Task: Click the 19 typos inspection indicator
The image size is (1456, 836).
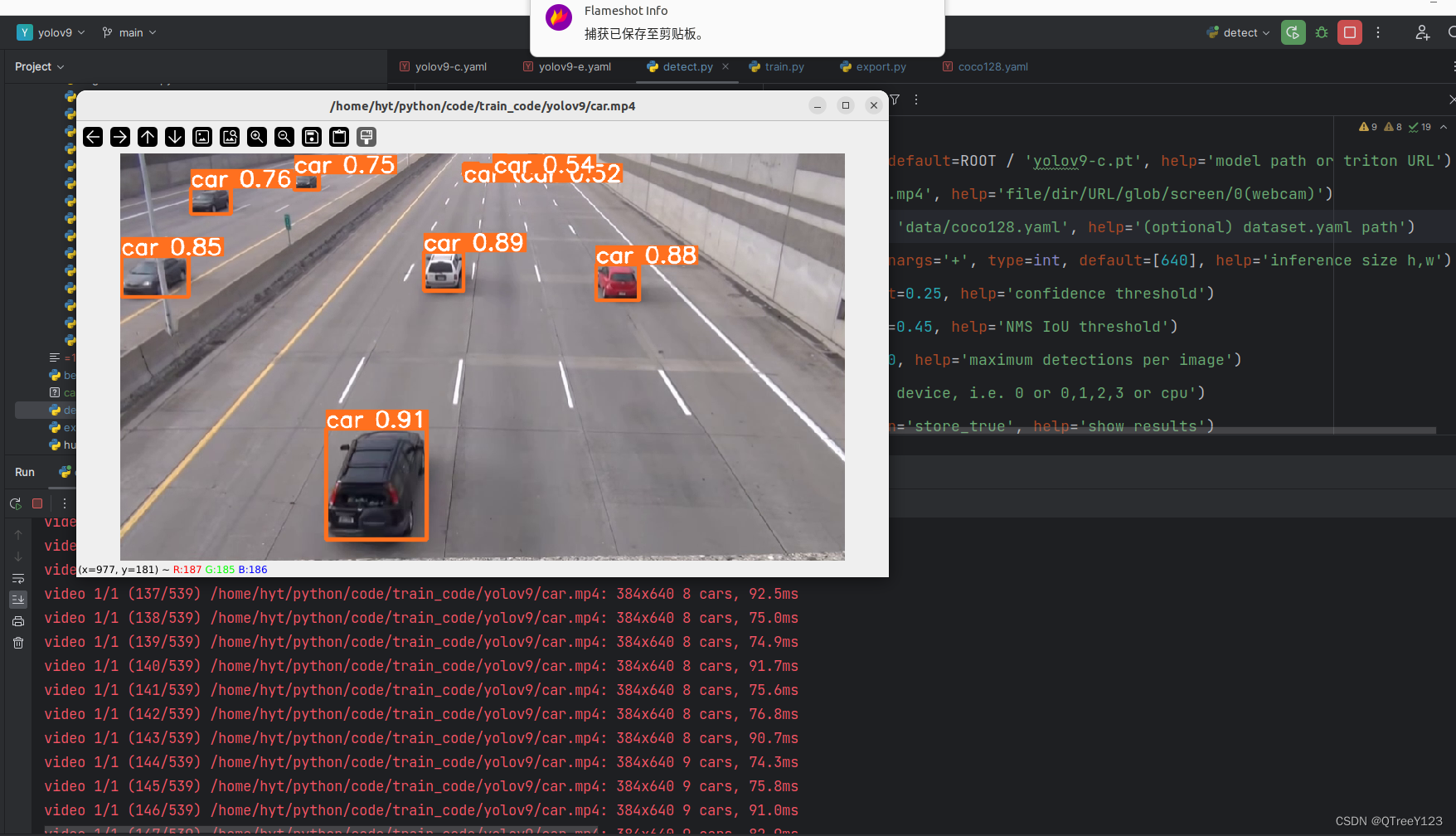Action: (x=1420, y=127)
